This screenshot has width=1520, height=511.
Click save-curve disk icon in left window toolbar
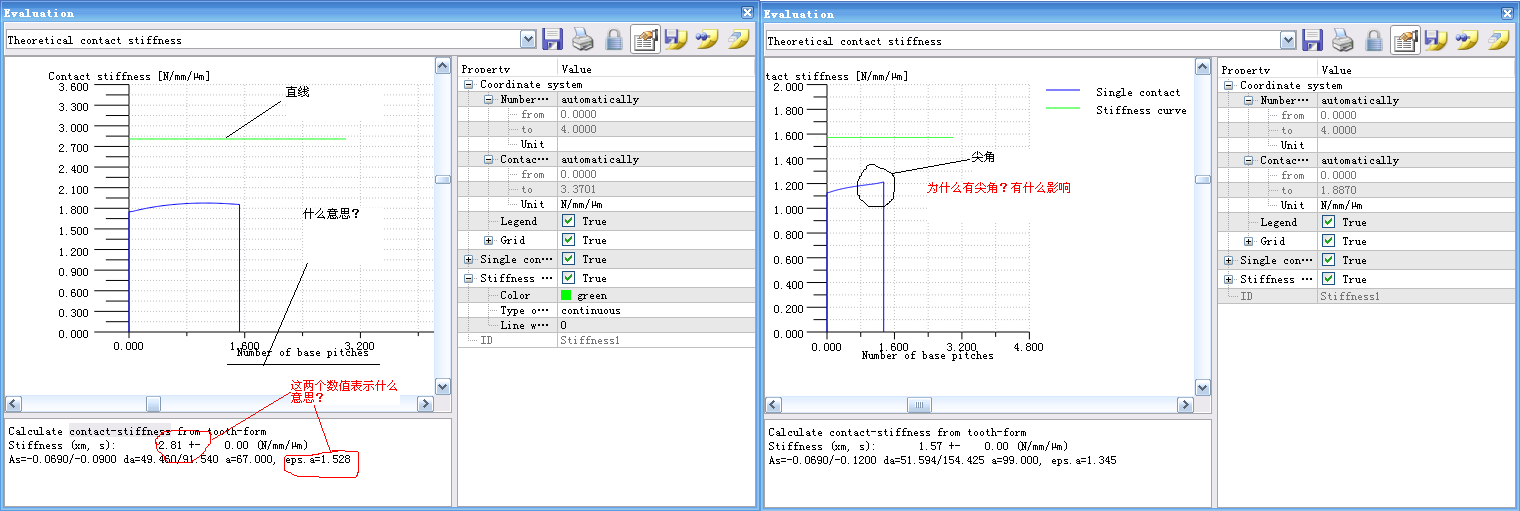(x=676, y=40)
